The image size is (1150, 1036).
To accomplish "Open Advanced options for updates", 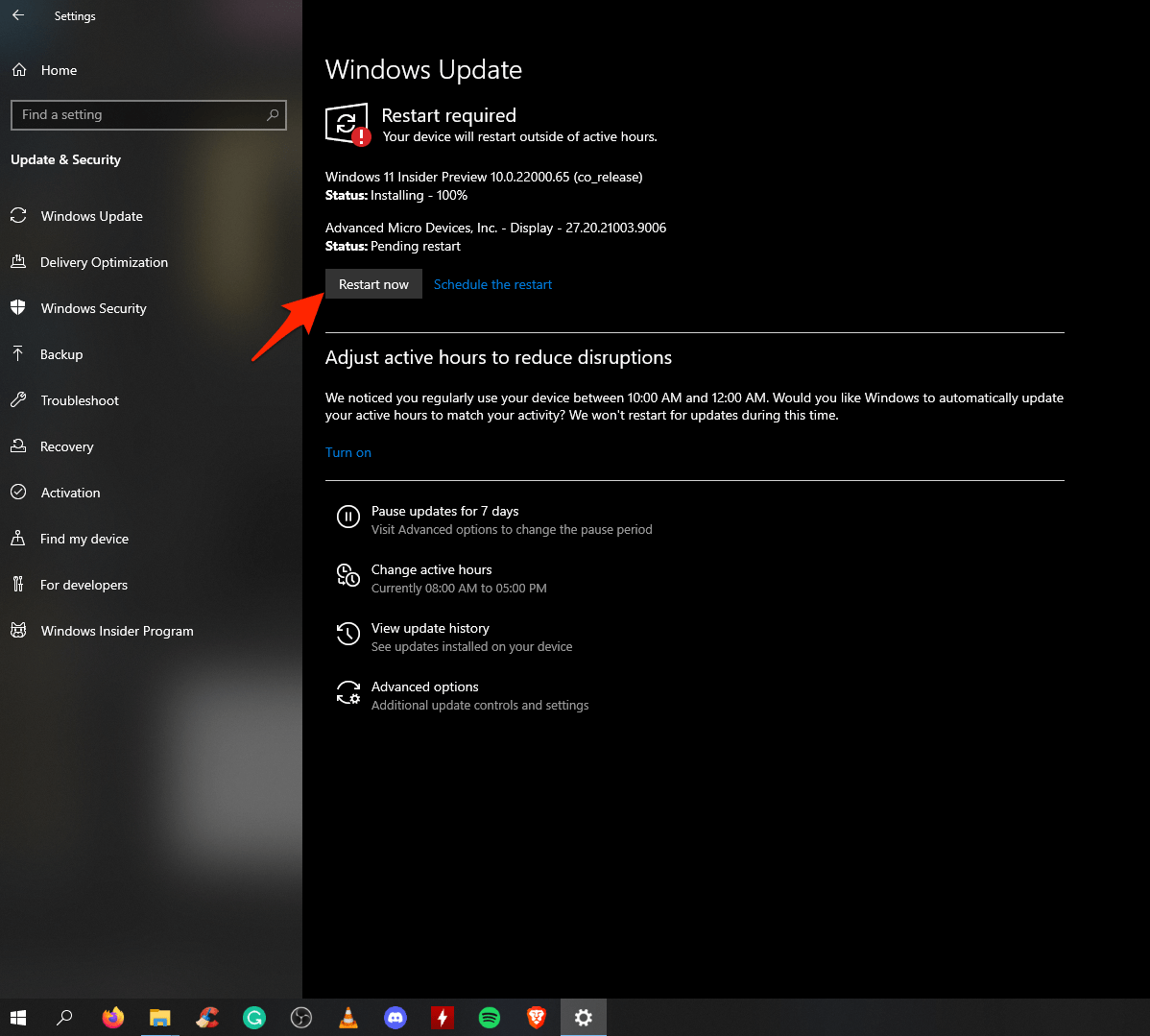I will (425, 686).
